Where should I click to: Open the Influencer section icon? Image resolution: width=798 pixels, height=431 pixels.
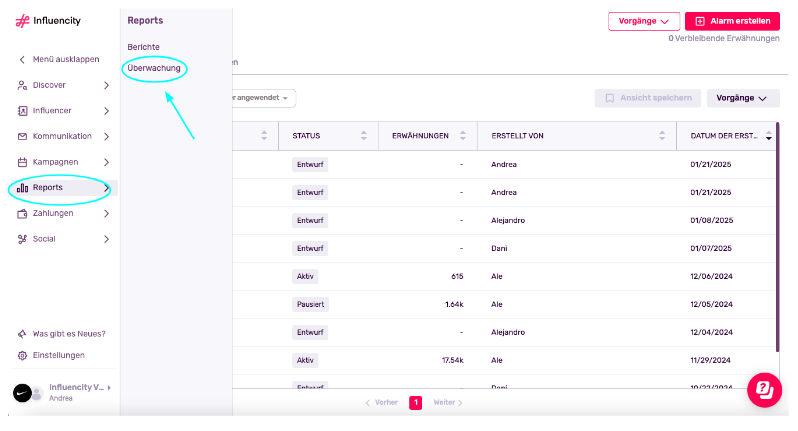click(x=22, y=110)
